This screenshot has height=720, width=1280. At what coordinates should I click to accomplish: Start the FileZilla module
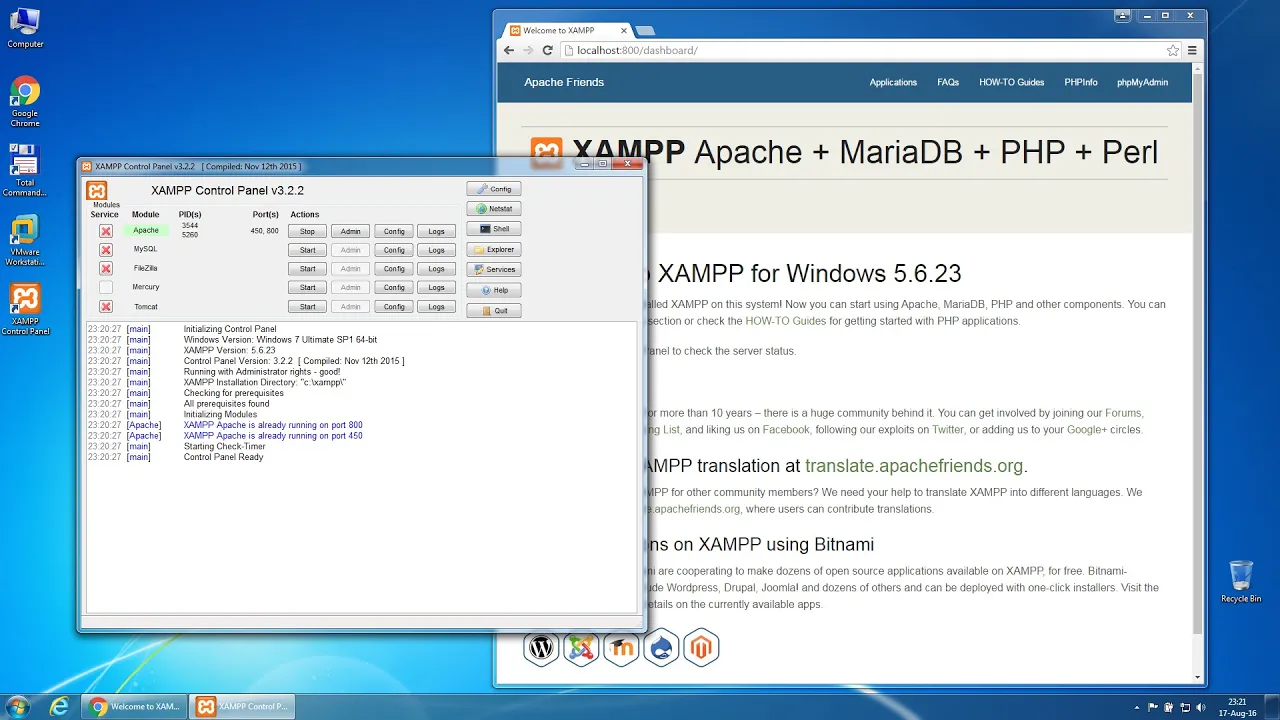tap(307, 269)
